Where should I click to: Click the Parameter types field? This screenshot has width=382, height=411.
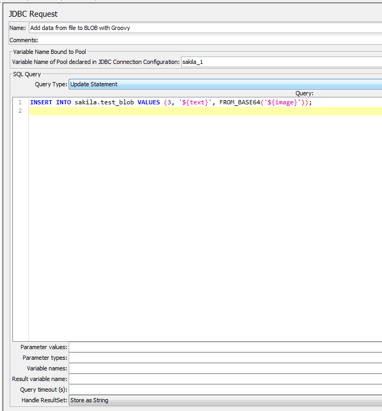click(226, 358)
